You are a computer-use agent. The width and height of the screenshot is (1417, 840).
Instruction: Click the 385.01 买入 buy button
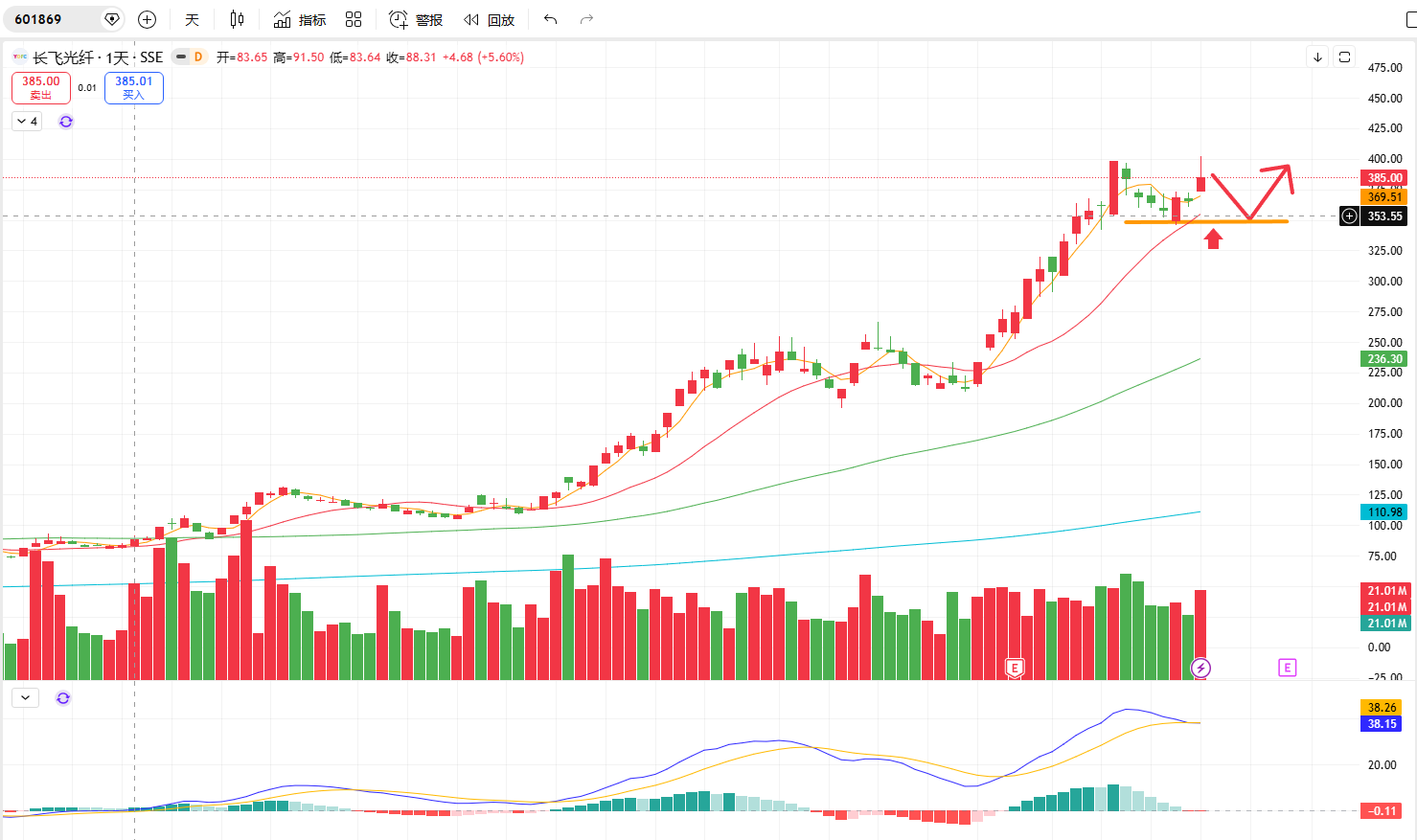pyautogui.click(x=134, y=88)
